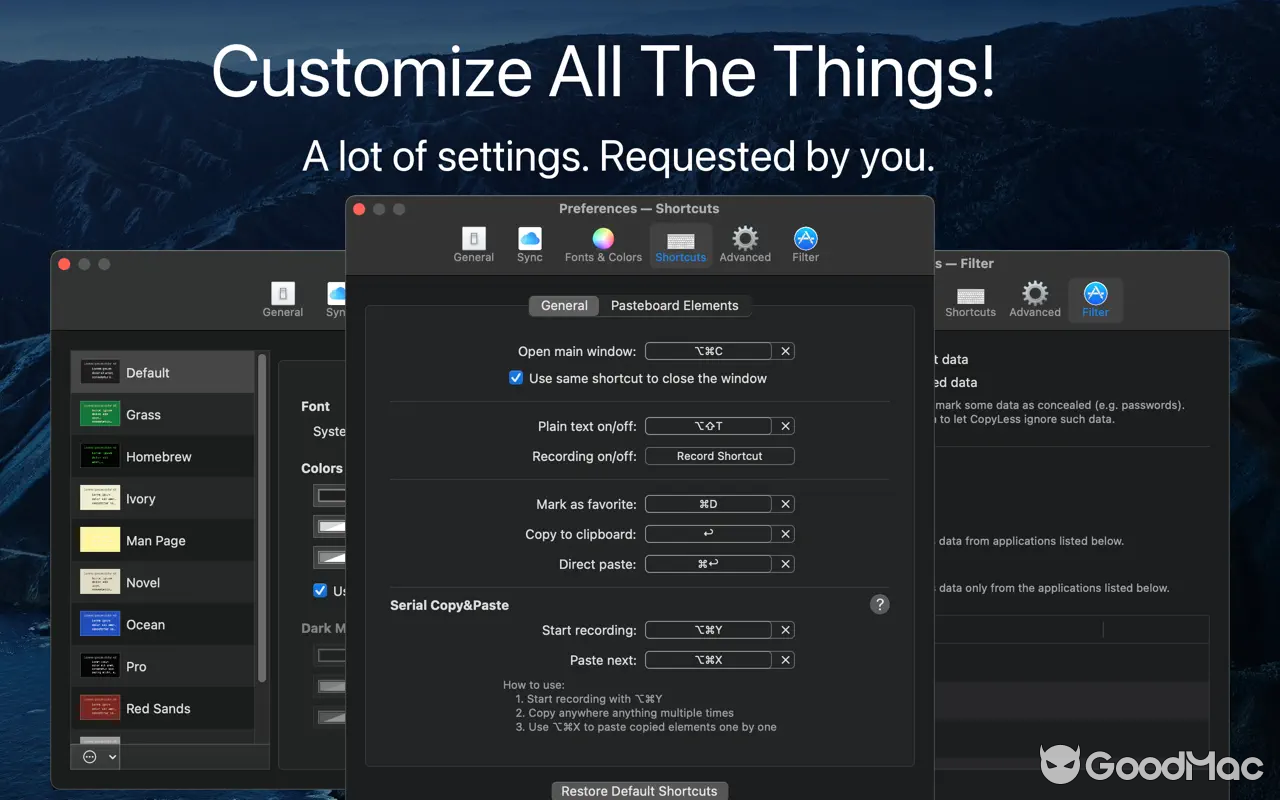Viewport: 1280px width, 800px height.
Task: Click the Record Shortcut button
Action: click(x=719, y=456)
